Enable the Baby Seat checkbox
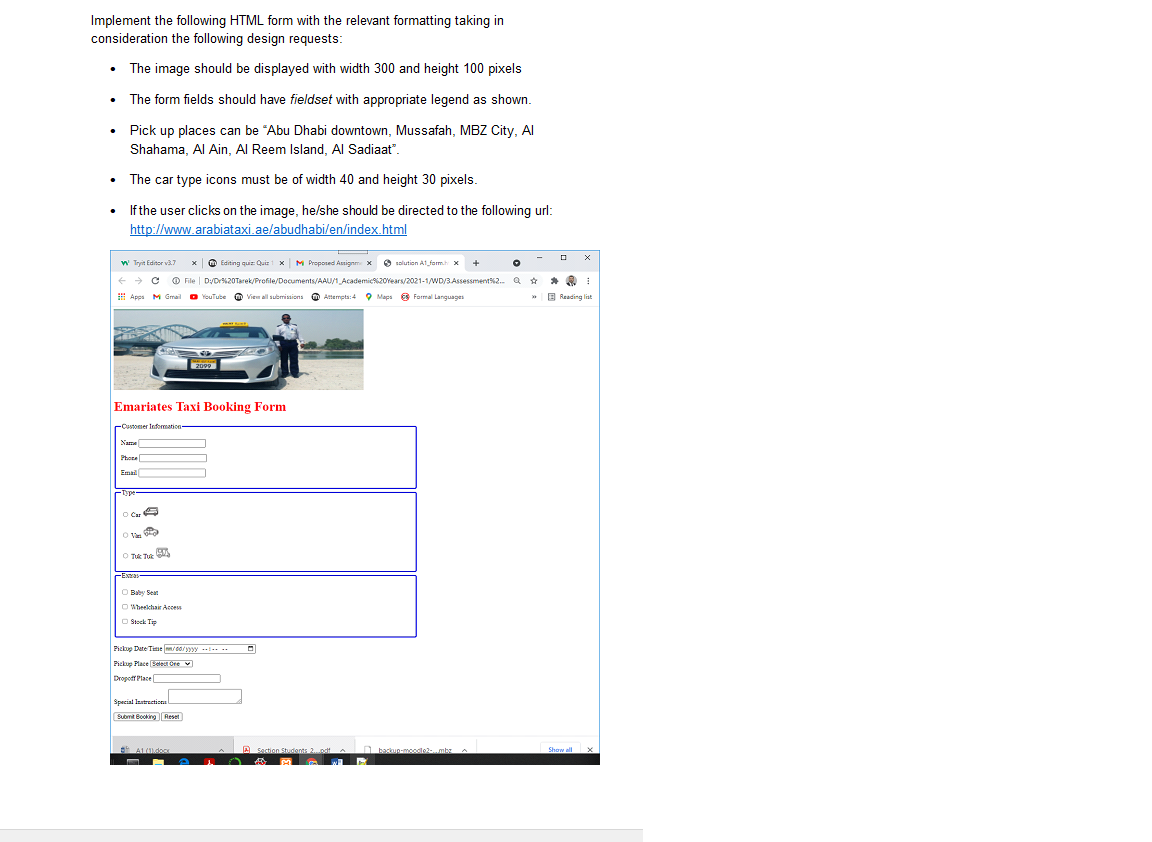 pyautogui.click(x=125, y=592)
